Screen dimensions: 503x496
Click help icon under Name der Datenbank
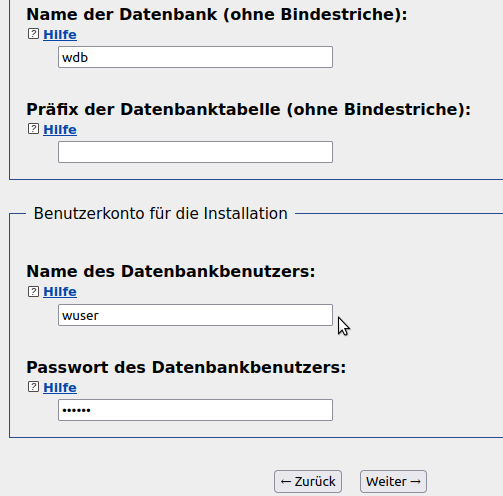pyautogui.click(x=33, y=34)
